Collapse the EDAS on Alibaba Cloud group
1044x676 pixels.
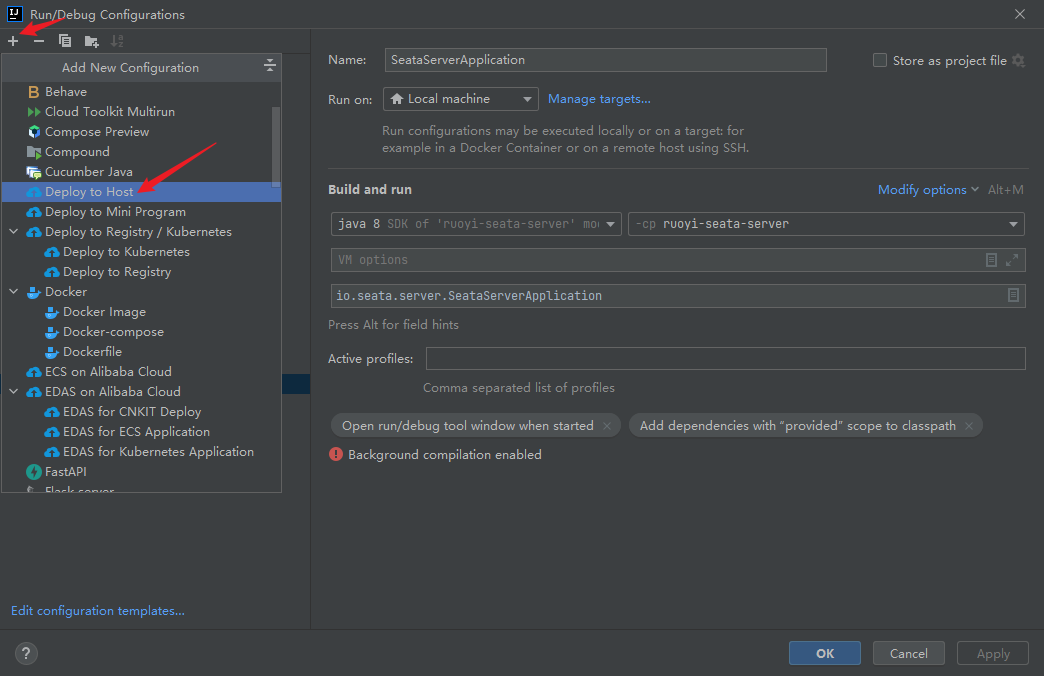point(13,392)
